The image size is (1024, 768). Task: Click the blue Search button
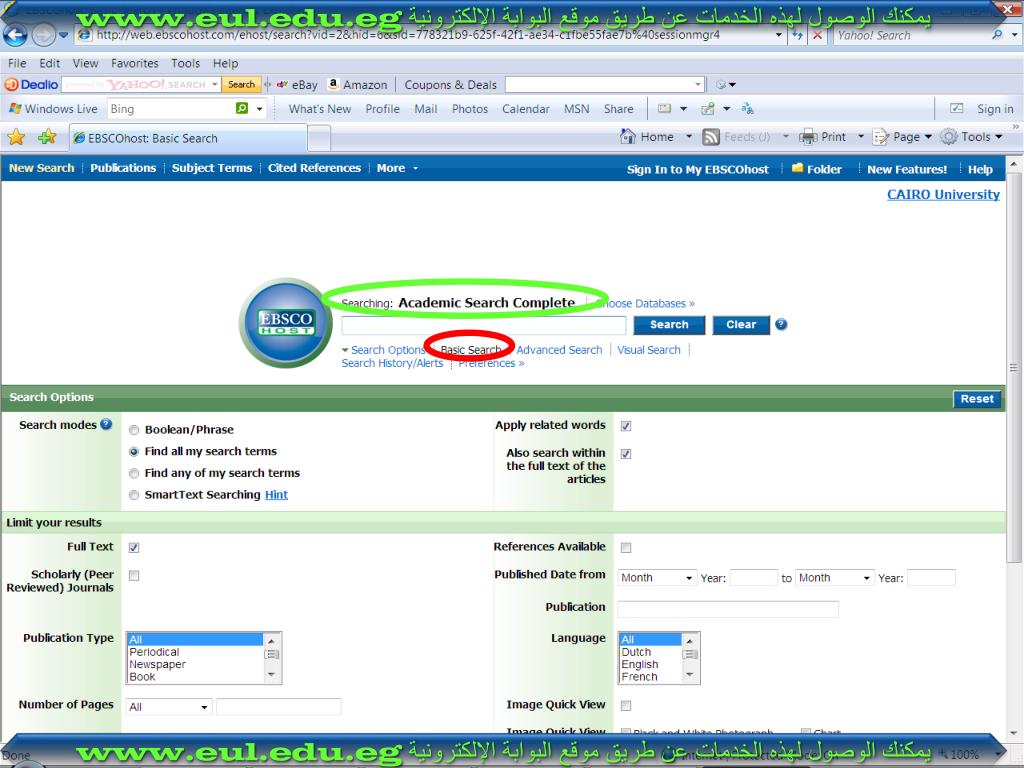(669, 325)
